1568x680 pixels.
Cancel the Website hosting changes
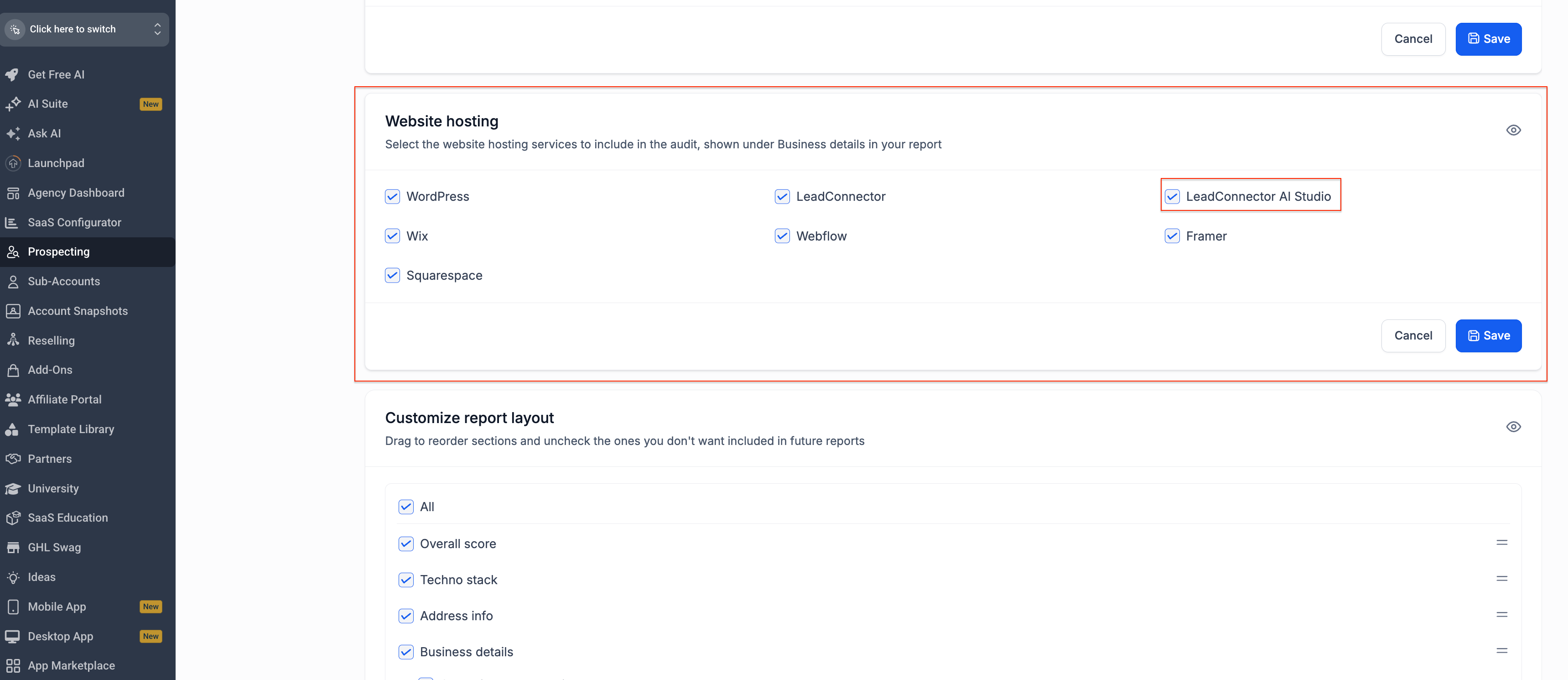click(x=1413, y=336)
